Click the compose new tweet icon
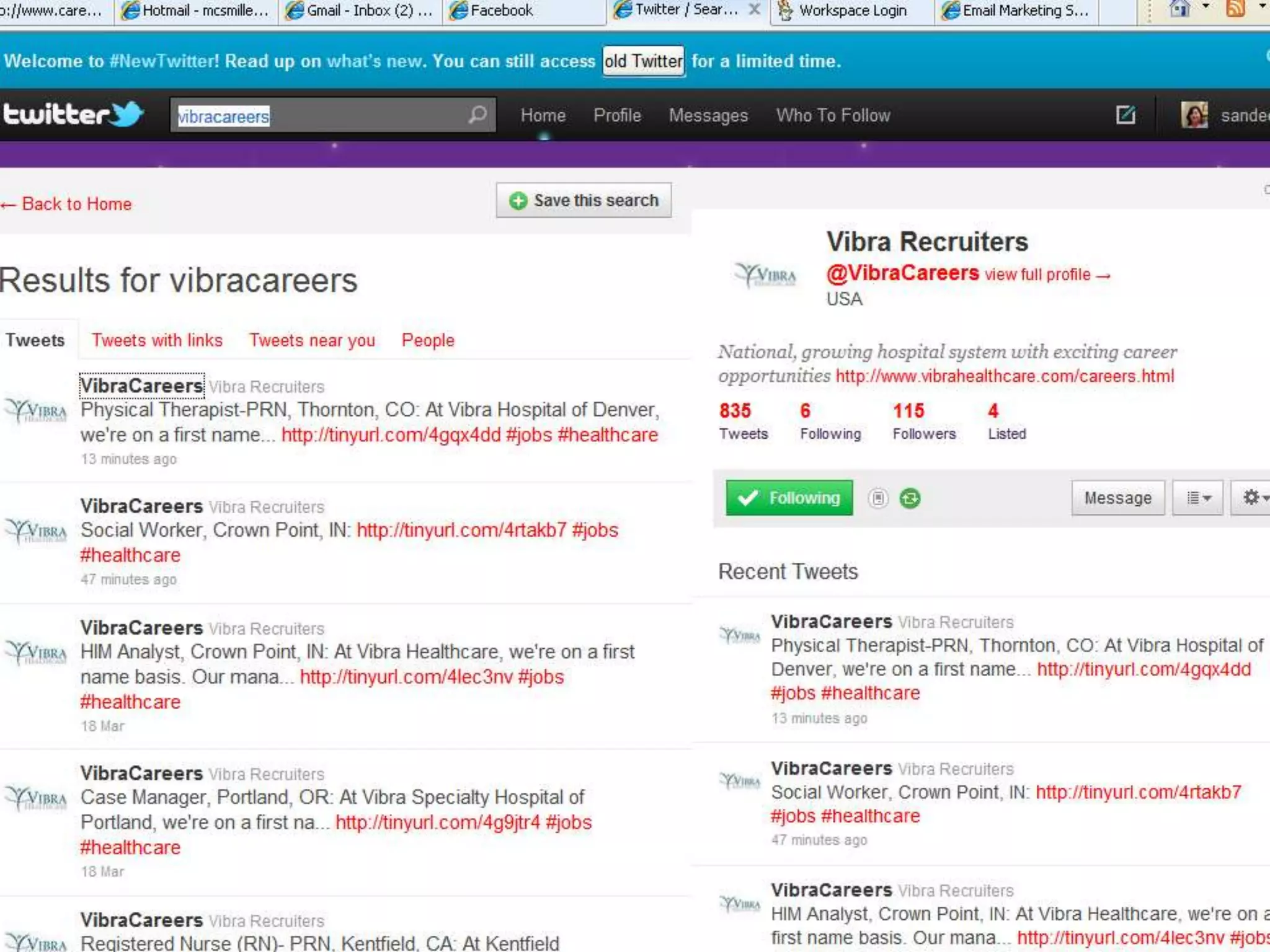 tap(1125, 115)
